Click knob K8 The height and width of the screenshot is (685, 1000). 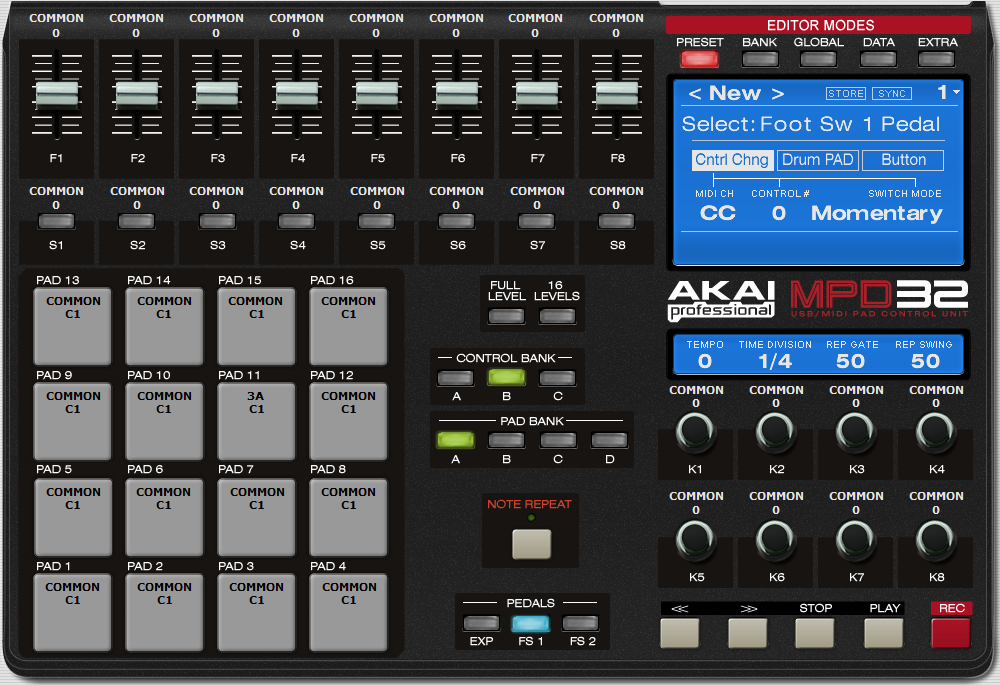point(936,539)
